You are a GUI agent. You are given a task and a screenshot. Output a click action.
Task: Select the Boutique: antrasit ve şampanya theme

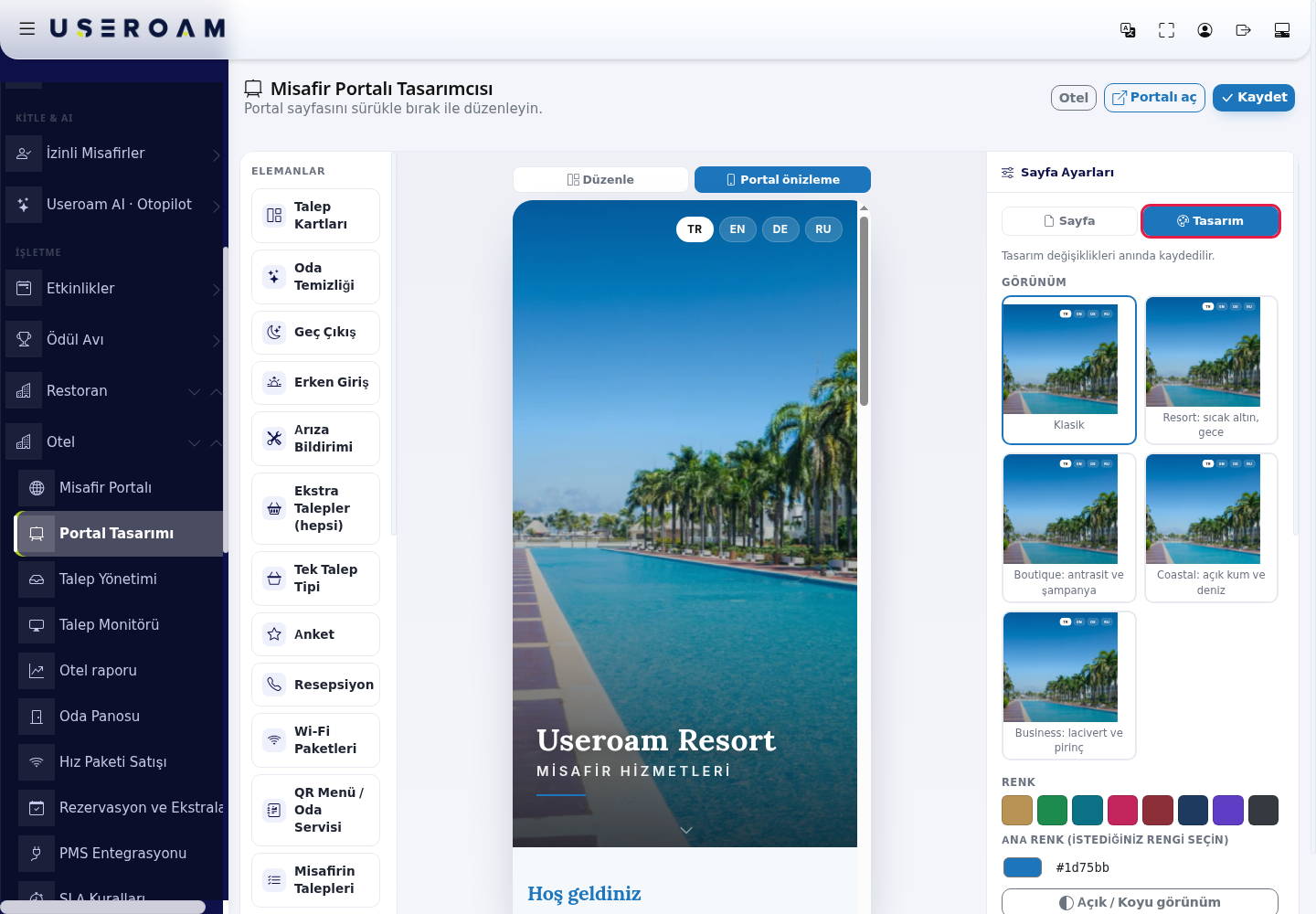click(x=1069, y=528)
